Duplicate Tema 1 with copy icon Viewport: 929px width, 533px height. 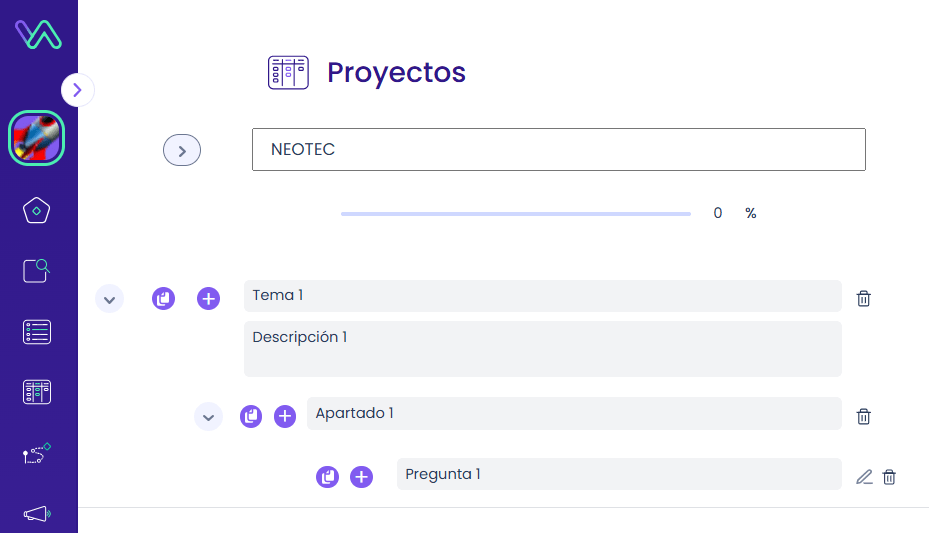point(164,298)
